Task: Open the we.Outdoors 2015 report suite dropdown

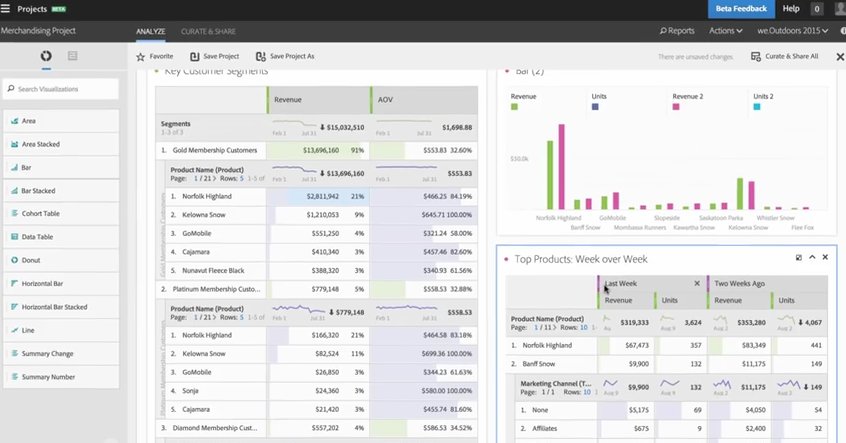Action: pos(792,31)
